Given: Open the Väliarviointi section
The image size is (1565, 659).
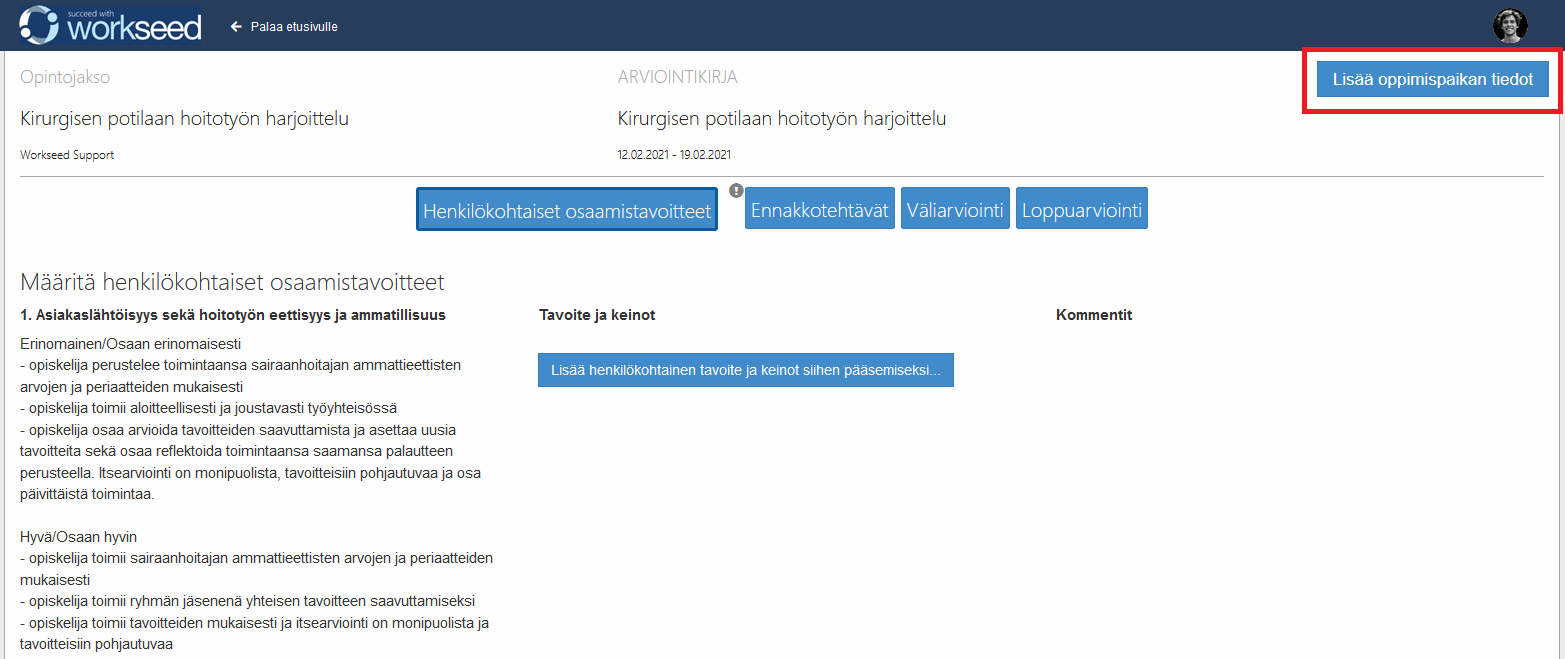Looking at the screenshot, I should (x=954, y=208).
